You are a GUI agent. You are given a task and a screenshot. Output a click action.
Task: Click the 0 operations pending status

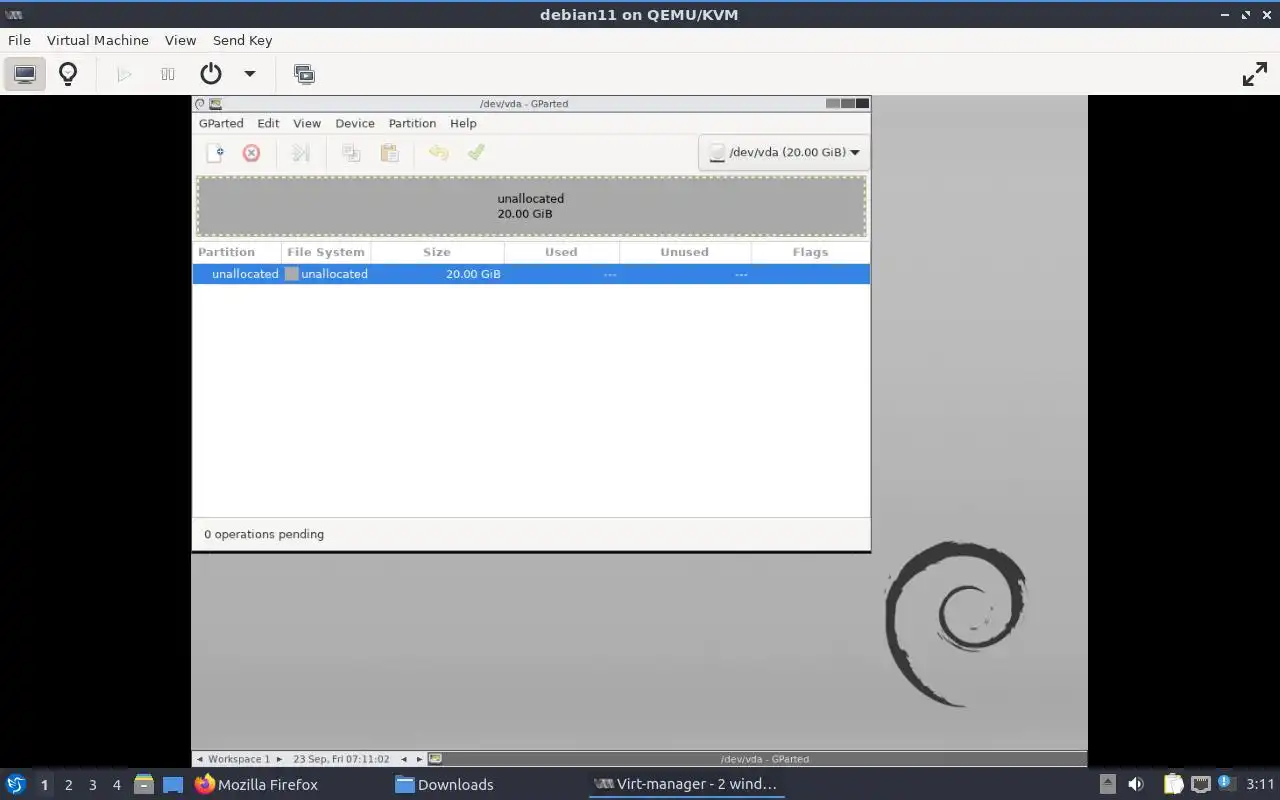pyautogui.click(x=264, y=534)
